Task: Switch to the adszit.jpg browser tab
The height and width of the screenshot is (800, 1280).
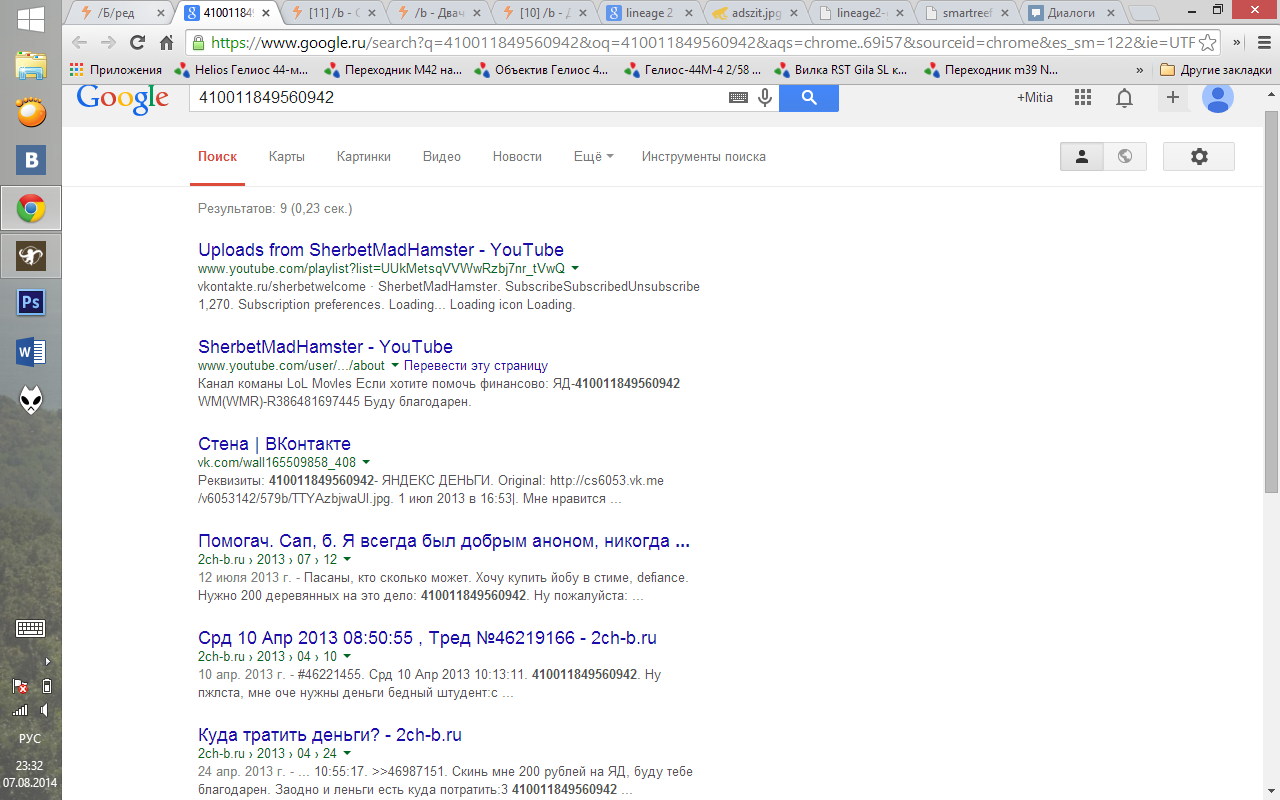Action: (756, 14)
